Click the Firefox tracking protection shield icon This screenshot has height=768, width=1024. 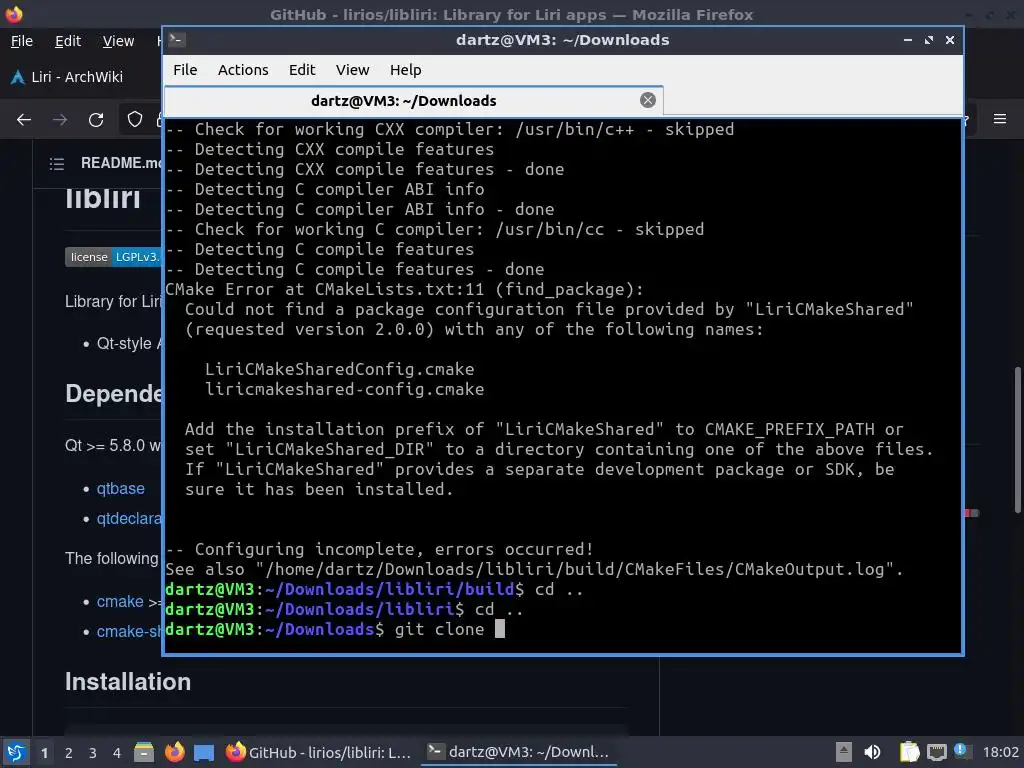point(135,120)
